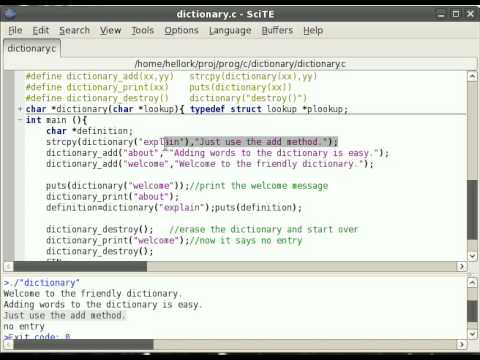480x360 pixels.
Task: Click output line 'Just use the add method.'
Action: click(x=65, y=315)
